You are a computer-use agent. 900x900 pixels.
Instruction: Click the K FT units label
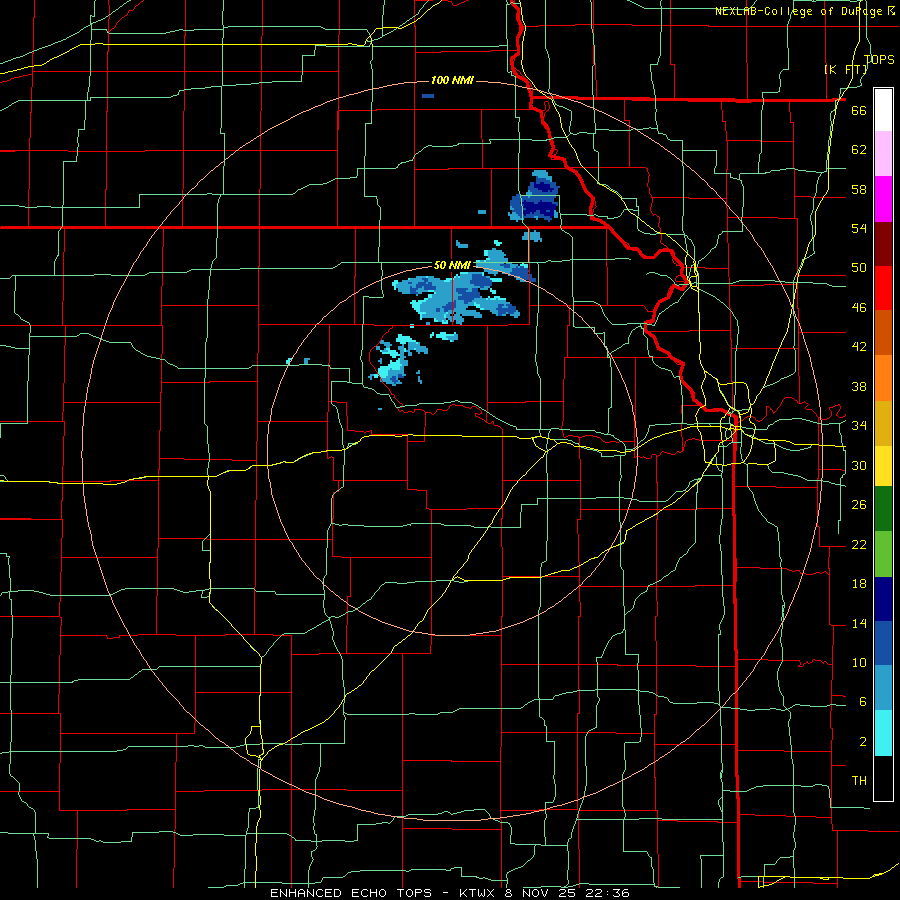point(846,69)
